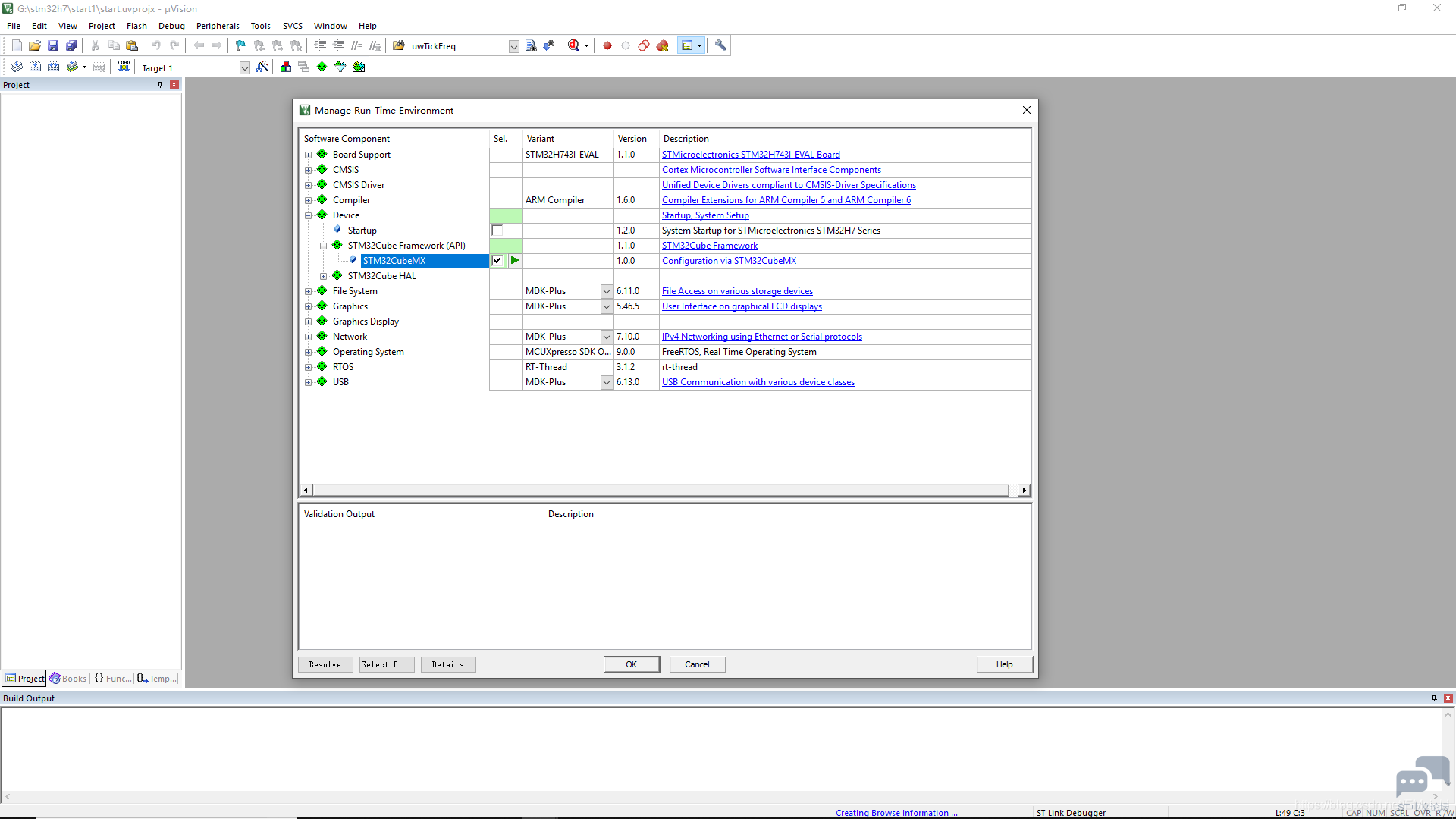Download to flash with the LOAD icon

click(x=124, y=67)
